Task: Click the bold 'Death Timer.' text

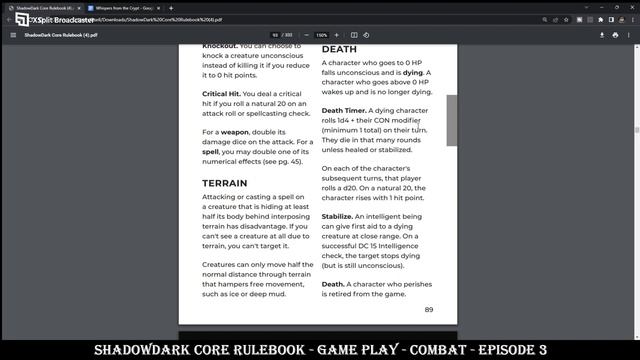Action: [344, 111]
